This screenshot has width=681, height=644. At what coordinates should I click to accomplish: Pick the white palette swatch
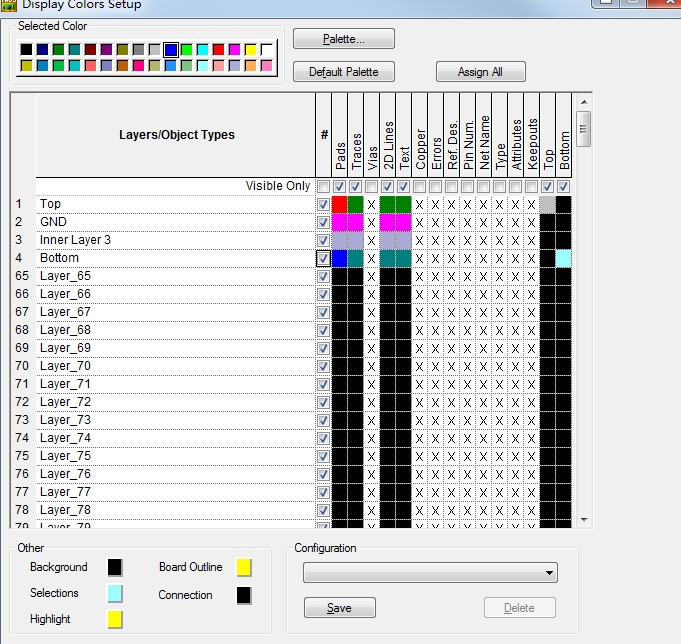click(x=267, y=50)
